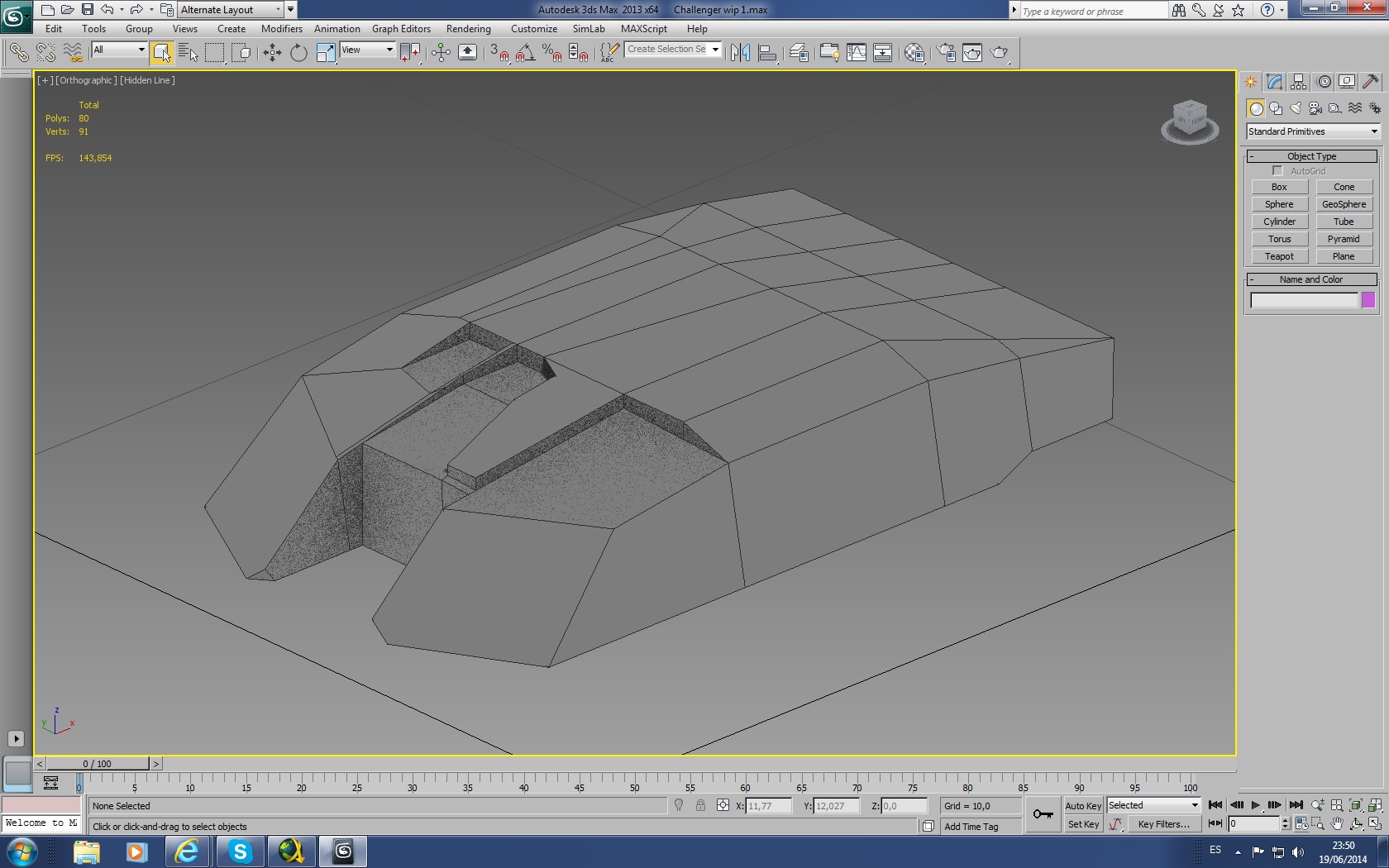1389x868 pixels.
Task: Open the Modifiers menu
Action: pyautogui.click(x=281, y=29)
